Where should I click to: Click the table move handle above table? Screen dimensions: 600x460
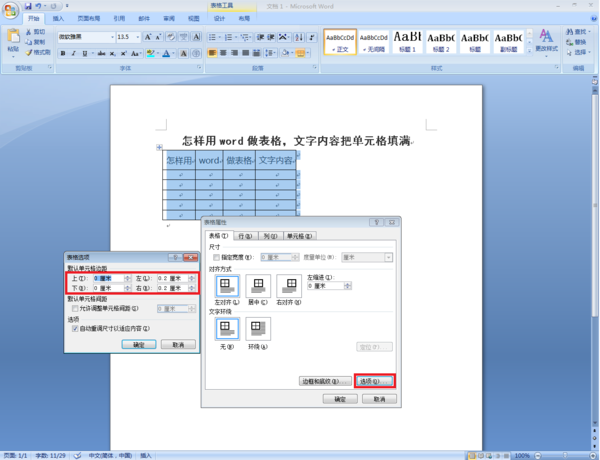coord(159,147)
